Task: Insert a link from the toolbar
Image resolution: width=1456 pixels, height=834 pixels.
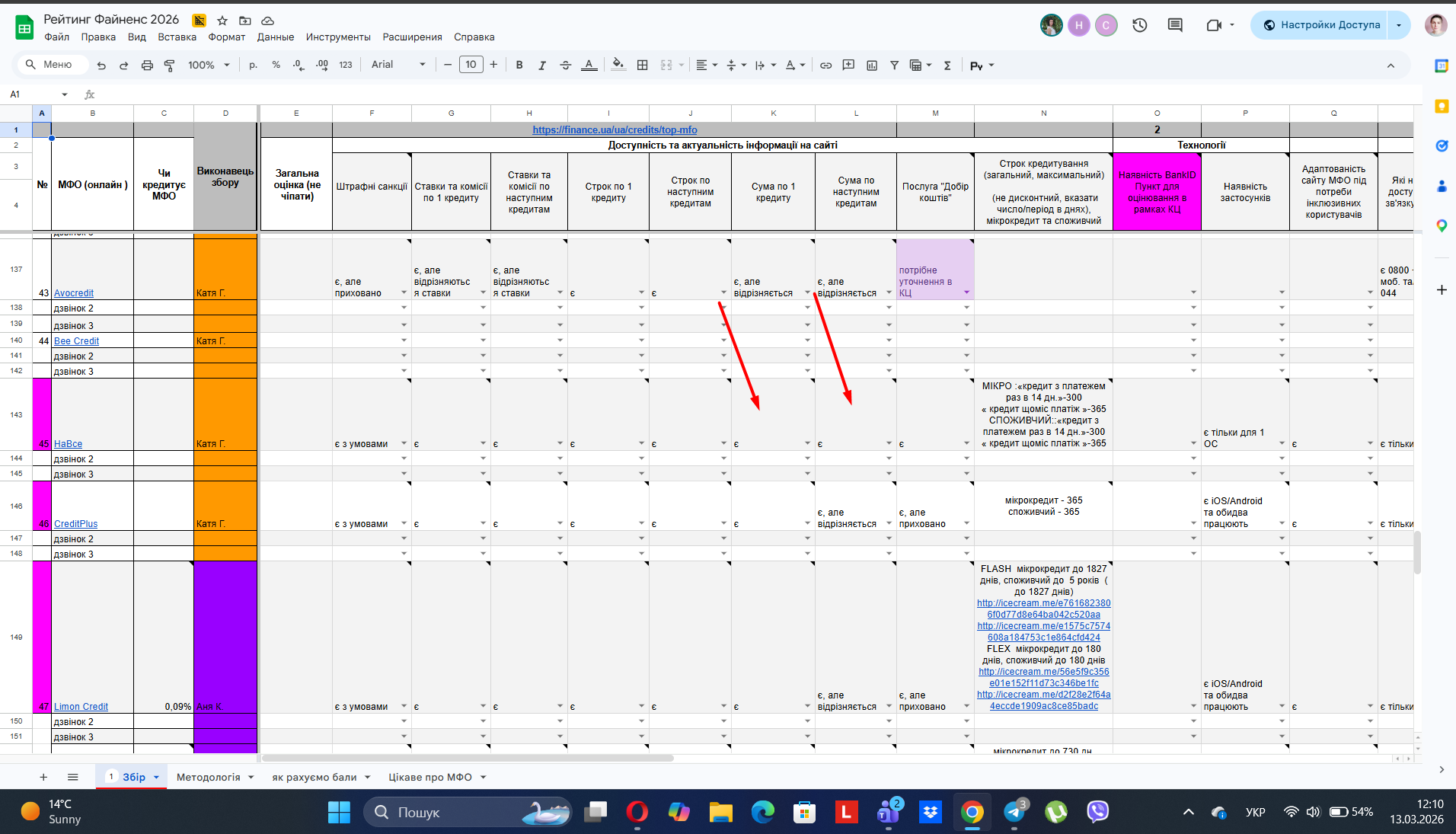Action: [825, 66]
